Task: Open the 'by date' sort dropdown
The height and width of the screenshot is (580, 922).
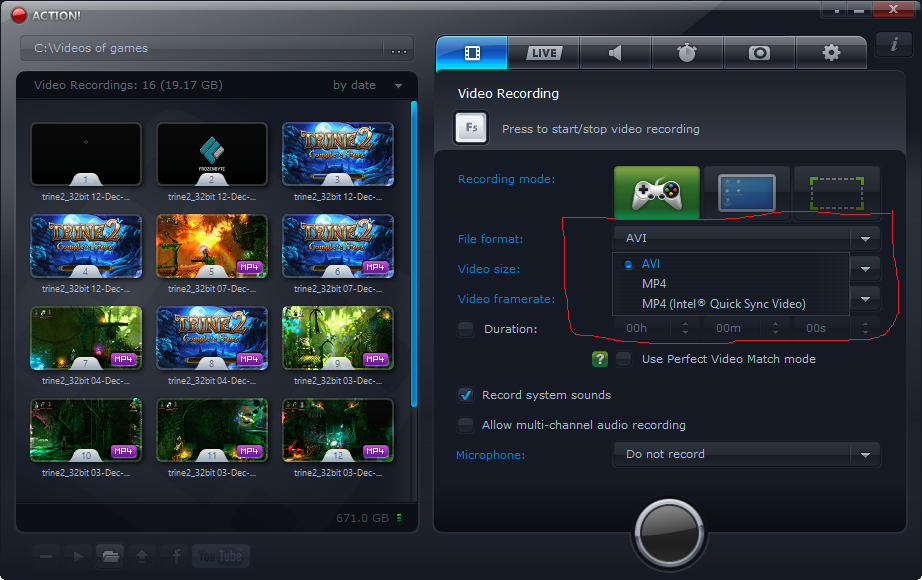Action: pyautogui.click(x=368, y=85)
